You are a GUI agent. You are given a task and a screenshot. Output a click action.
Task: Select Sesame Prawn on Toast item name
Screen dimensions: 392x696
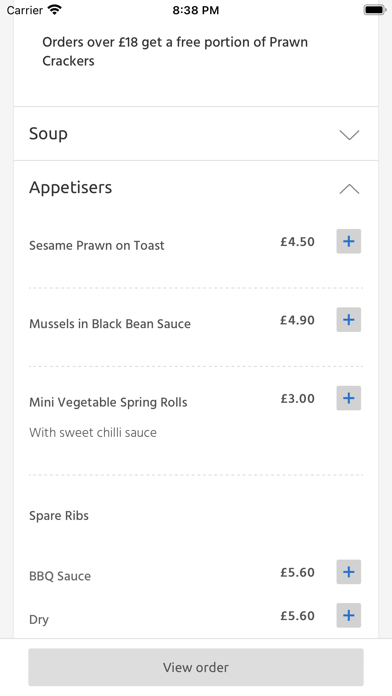pyautogui.click(x=97, y=245)
